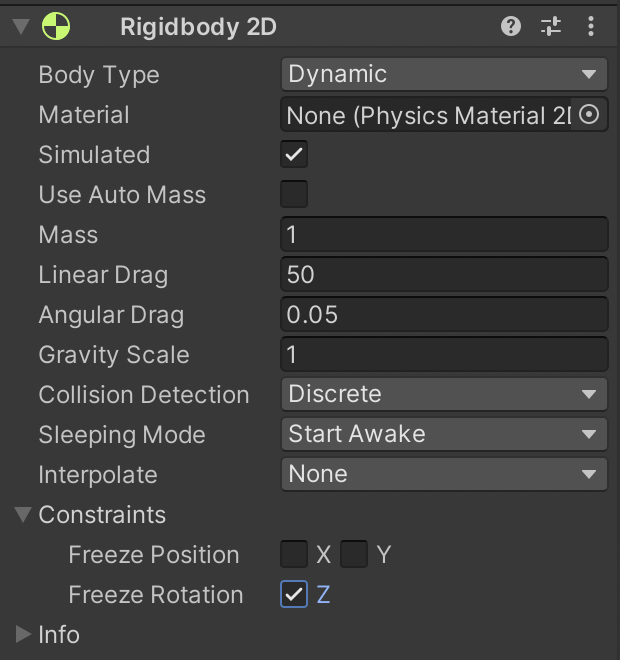Click the Material object picker circle
This screenshot has width=620, height=660.
589,115
